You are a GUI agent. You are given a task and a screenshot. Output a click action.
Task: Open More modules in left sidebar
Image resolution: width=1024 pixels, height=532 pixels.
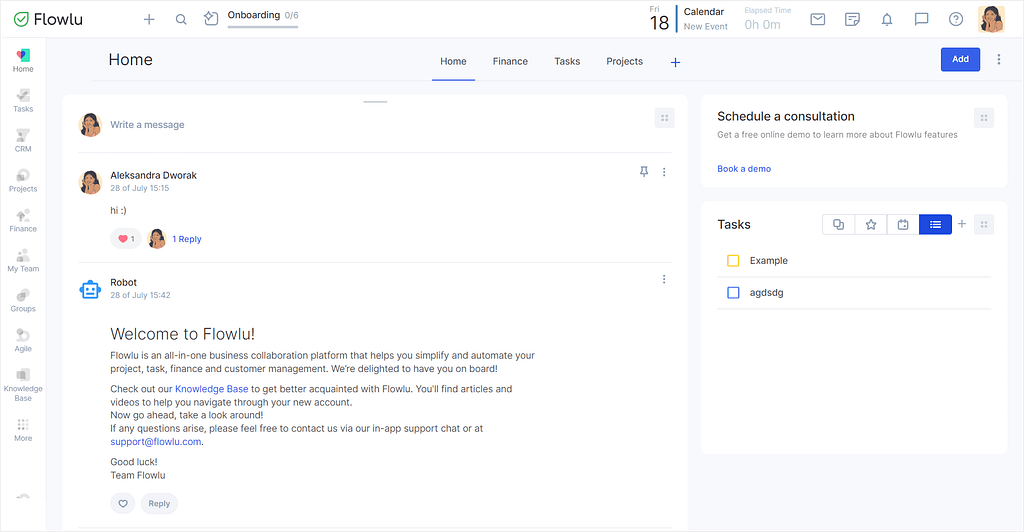pos(23,430)
